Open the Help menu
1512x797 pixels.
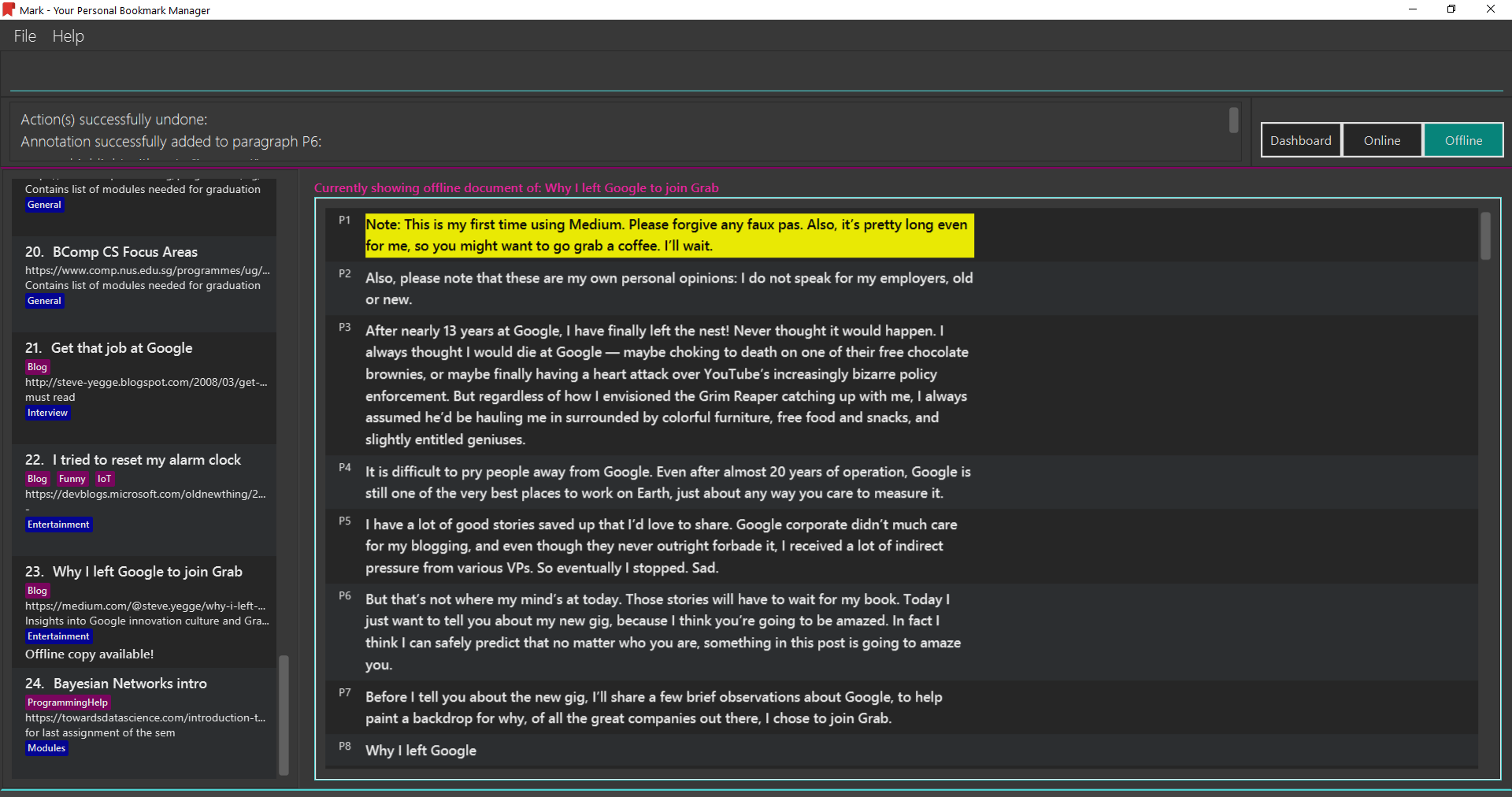69,36
